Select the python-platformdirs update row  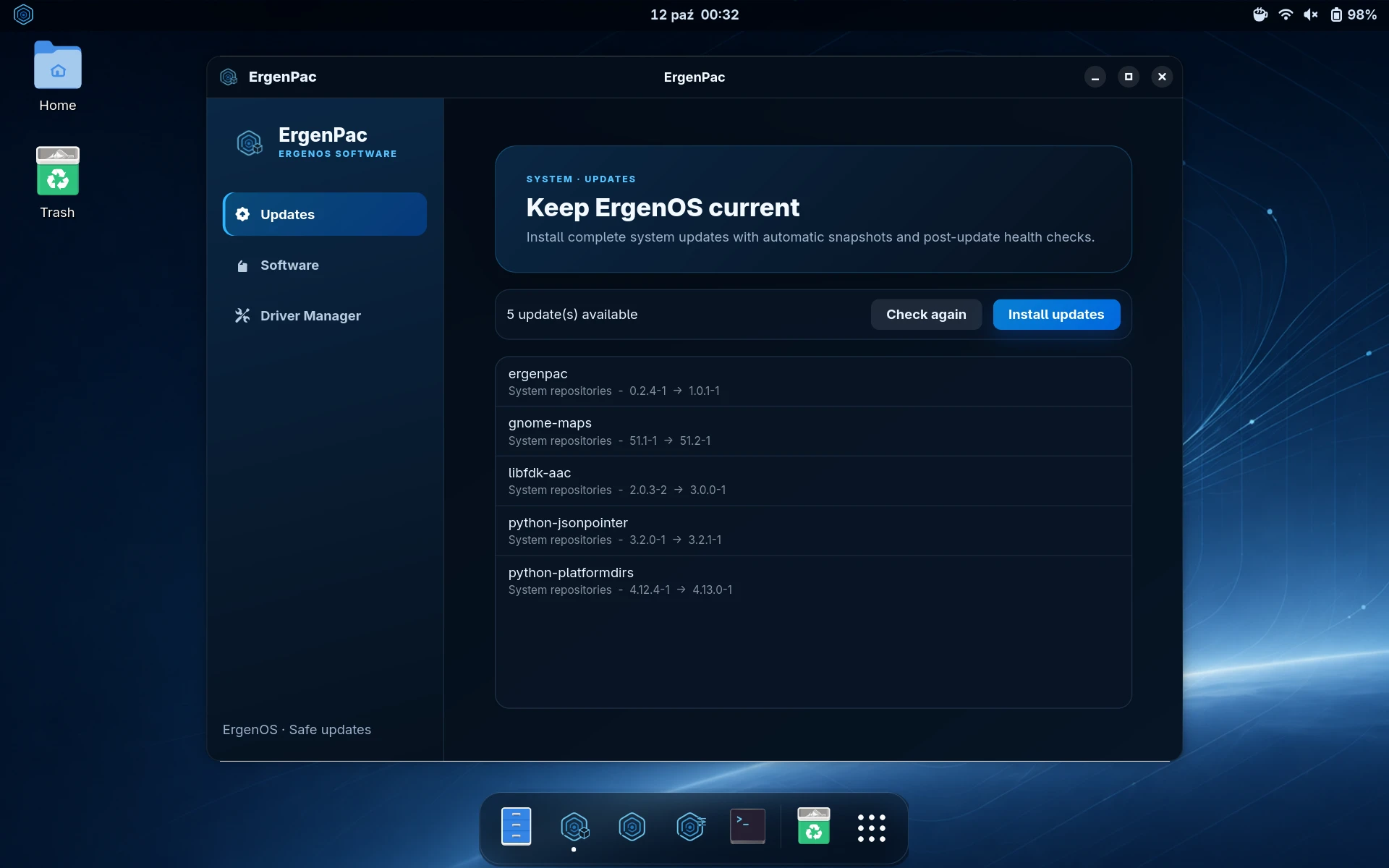tap(813, 581)
